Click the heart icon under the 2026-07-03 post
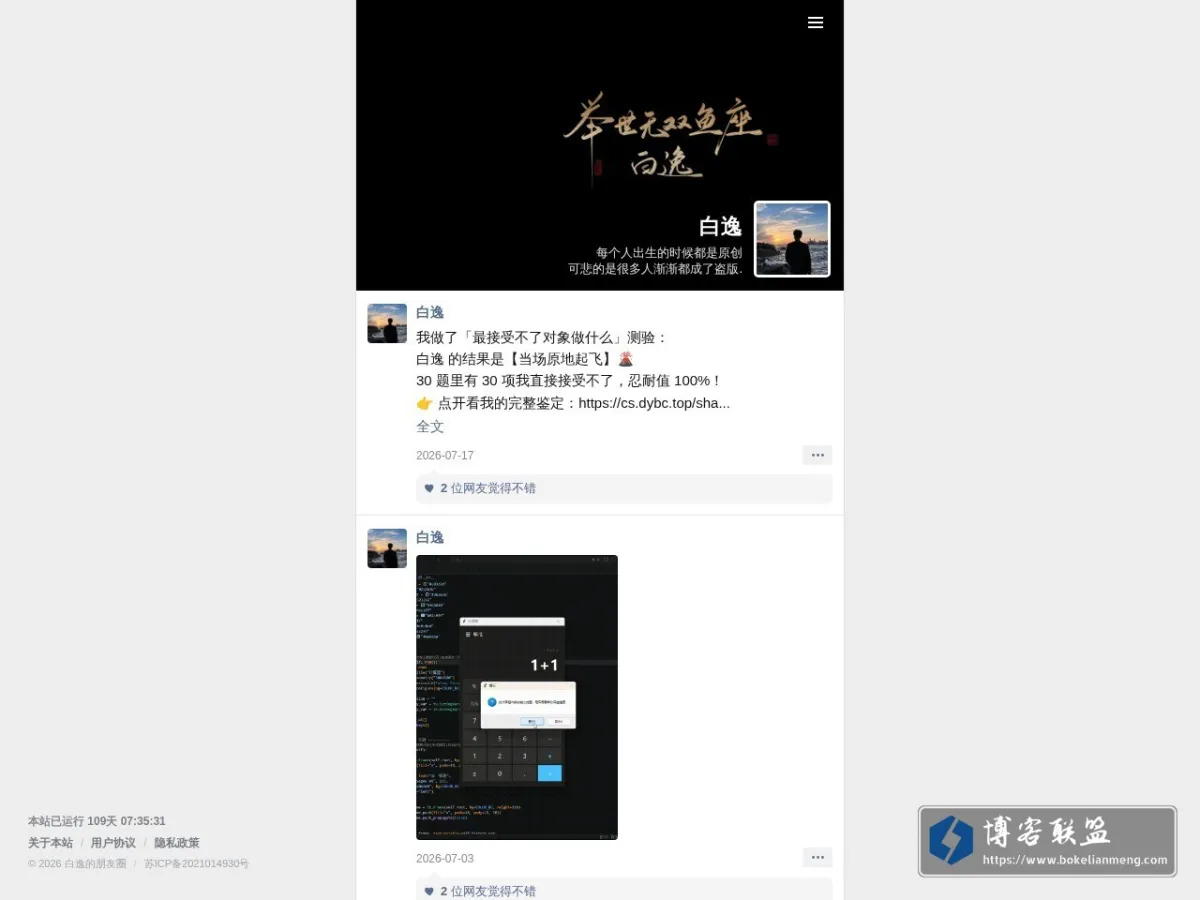This screenshot has width=1200, height=900. tap(429, 891)
